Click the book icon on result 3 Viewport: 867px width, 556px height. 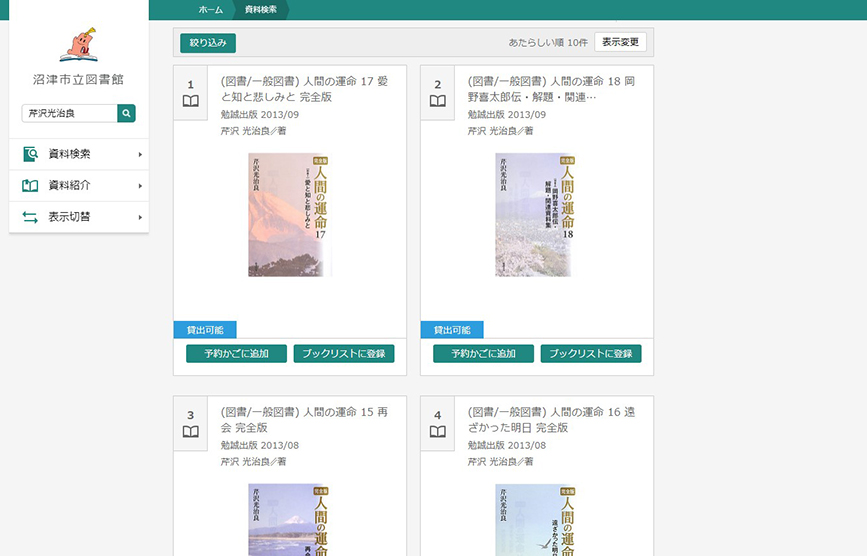pos(191,432)
